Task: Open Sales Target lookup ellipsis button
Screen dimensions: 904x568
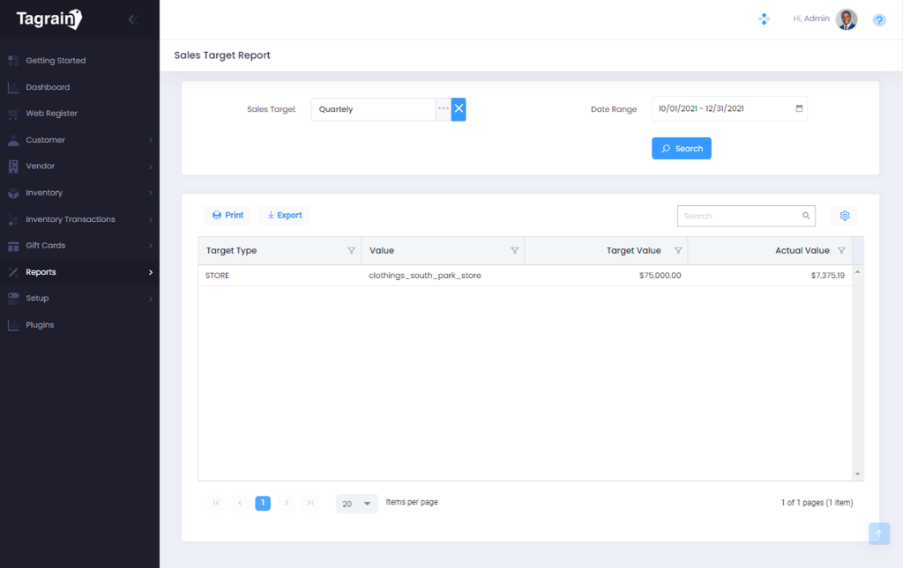Action: pyautogui.click(x=443, y=109)
